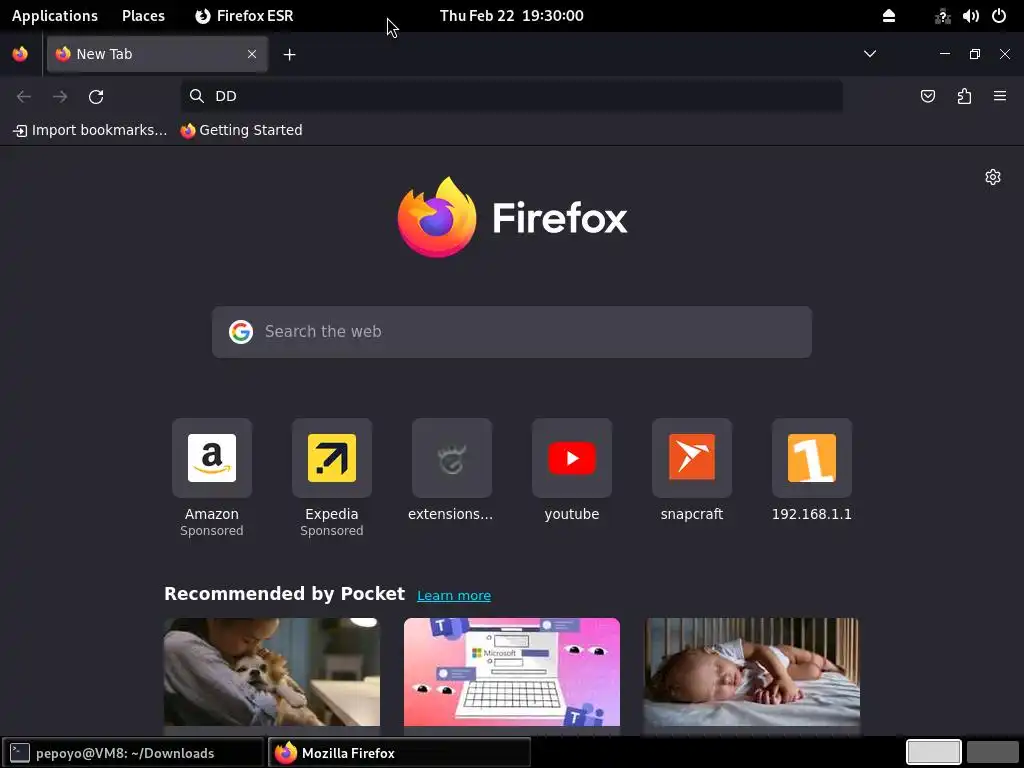Open the extensions shortcut tile
This screenshot has height=768, width=1024.
coord(451,470)
